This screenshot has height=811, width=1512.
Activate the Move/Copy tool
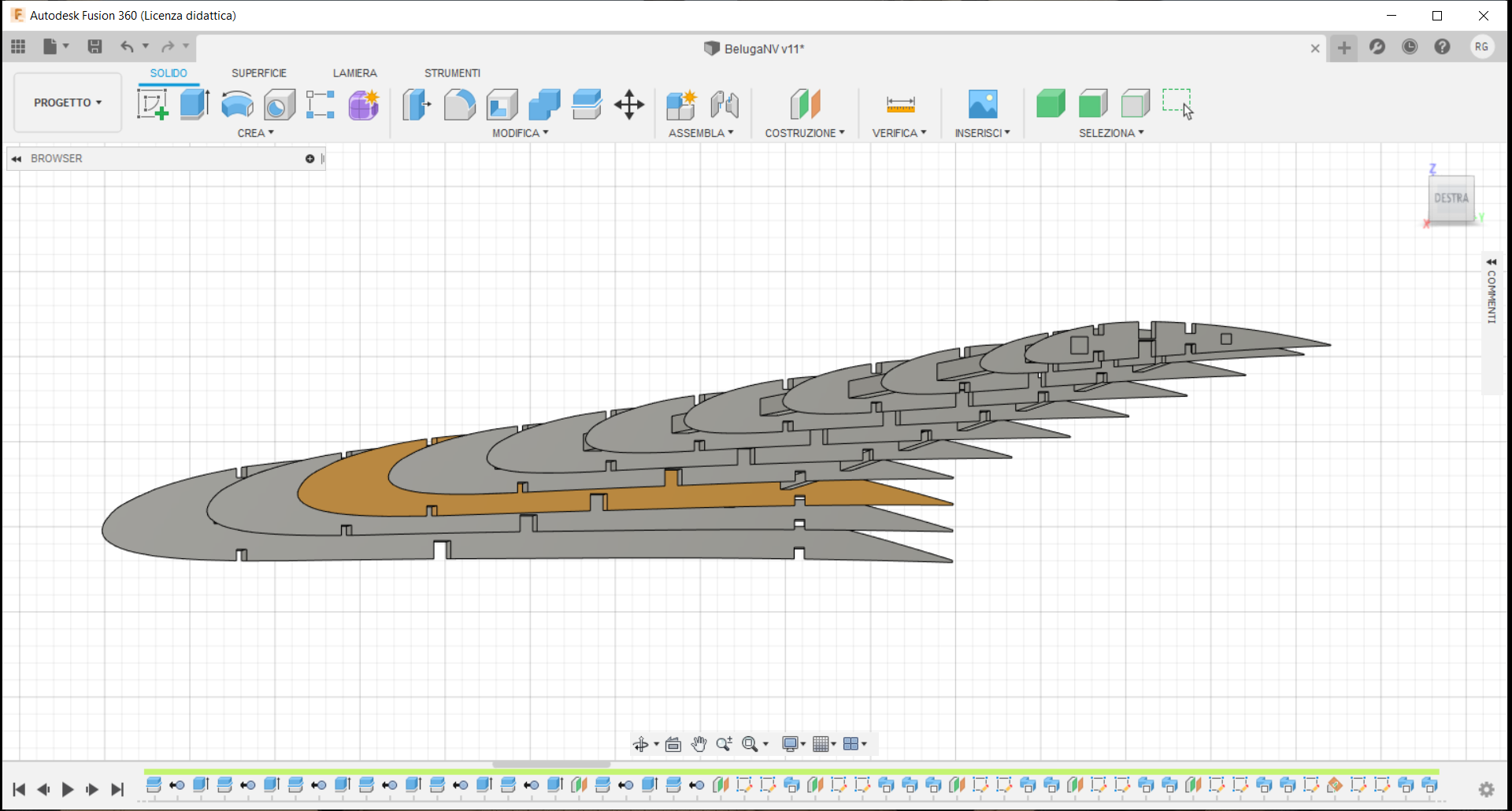coord(629,104)
